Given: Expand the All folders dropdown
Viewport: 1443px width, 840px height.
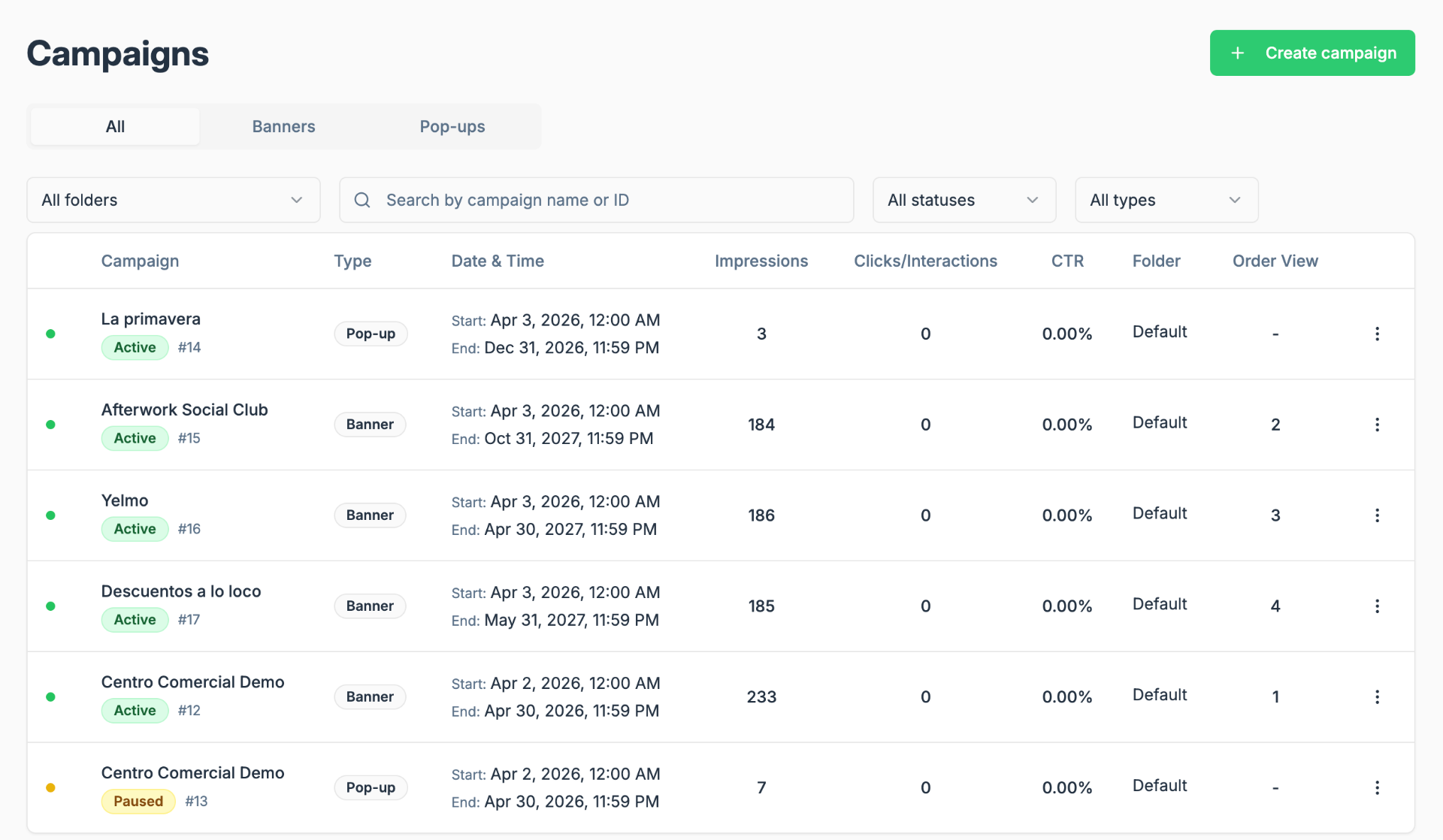Looking at the screenshot, I should (x=174, y=200).
